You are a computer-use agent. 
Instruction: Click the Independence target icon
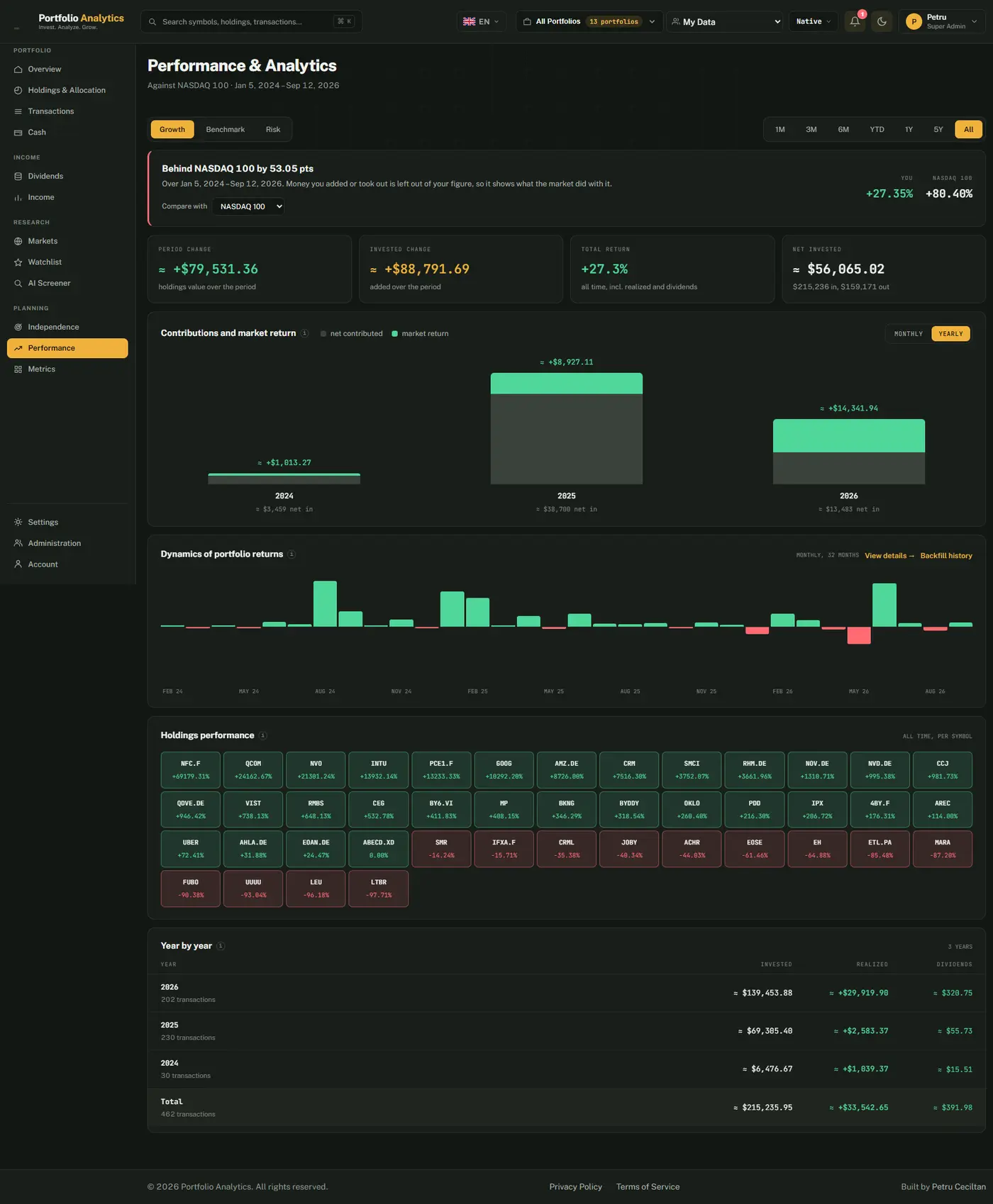pyautogui.click(x=18, y=328)
